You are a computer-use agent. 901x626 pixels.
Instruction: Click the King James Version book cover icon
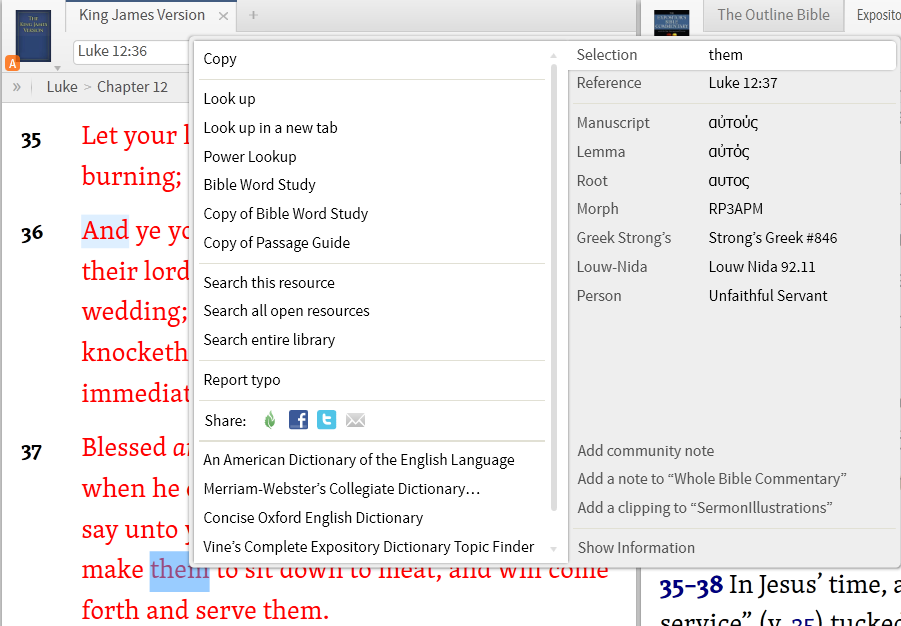pos(33,36)
